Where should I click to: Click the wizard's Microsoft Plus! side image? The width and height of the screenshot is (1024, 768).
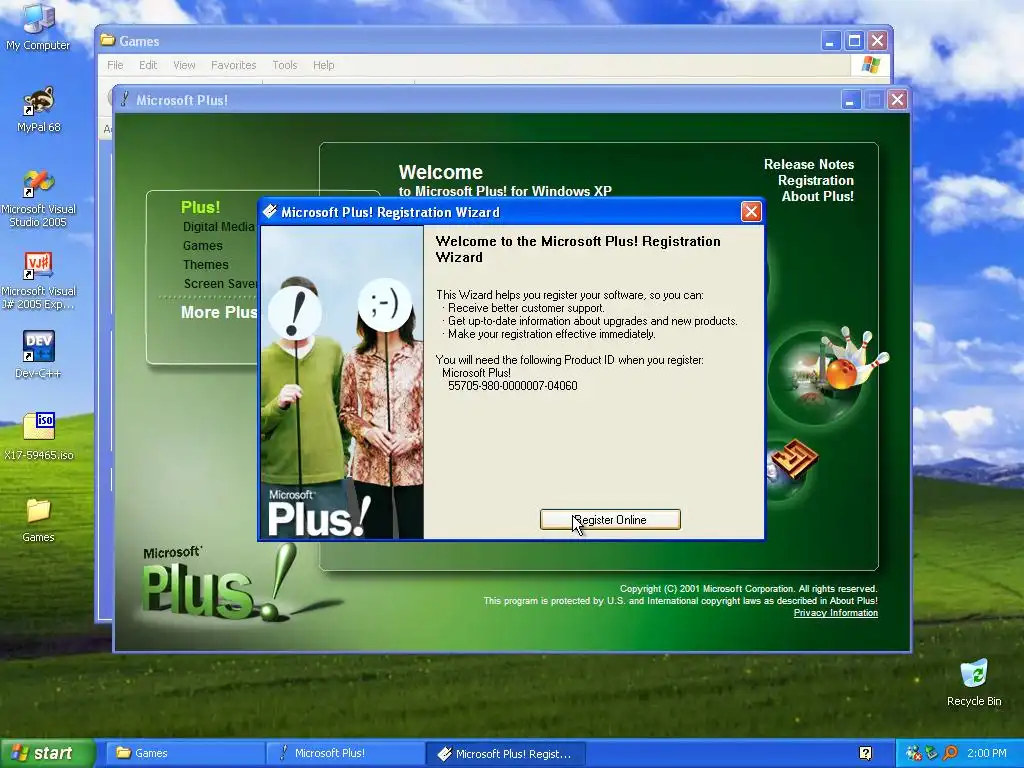342,383
